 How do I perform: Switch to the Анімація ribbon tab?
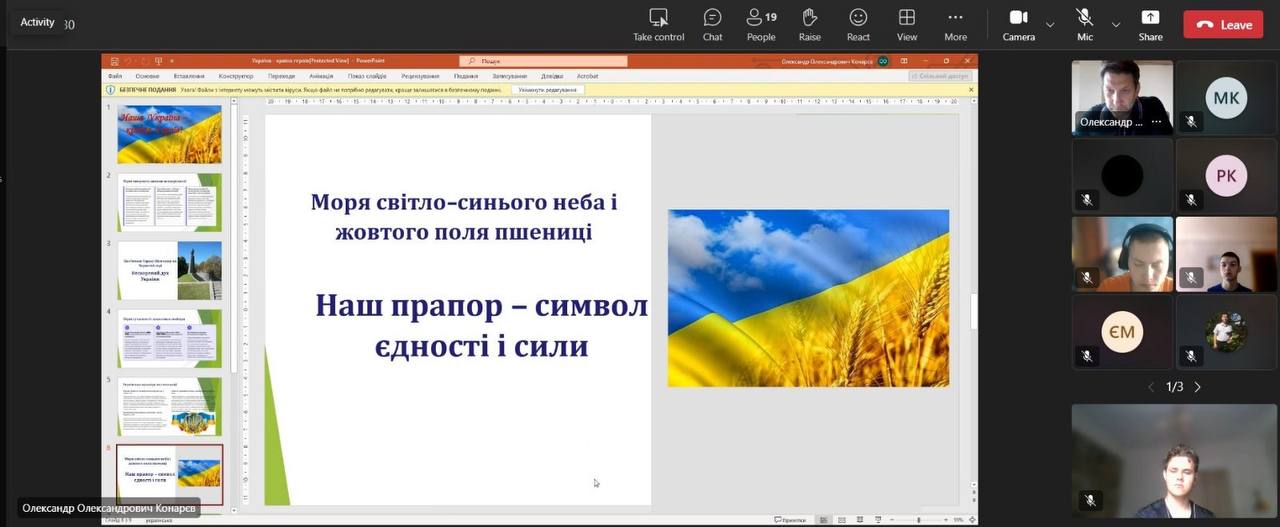click(x=321, y=76)
